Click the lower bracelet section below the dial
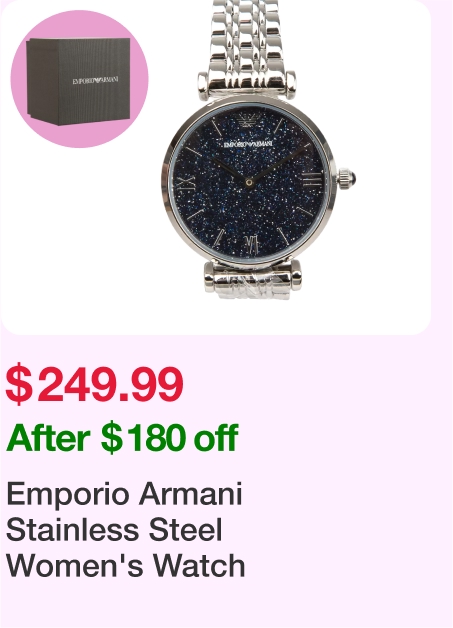 click(252, 280)
